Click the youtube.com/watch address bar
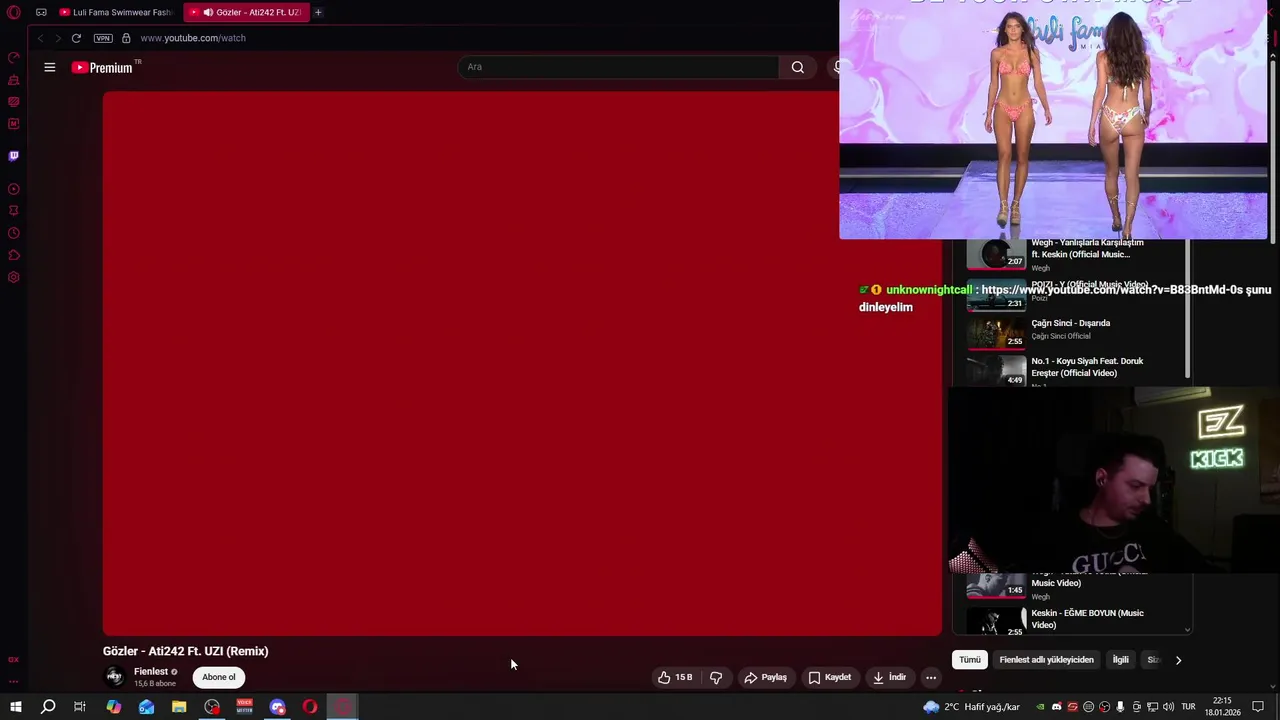1280x720 pixels. pyautogui.click(x=193, y=38)
